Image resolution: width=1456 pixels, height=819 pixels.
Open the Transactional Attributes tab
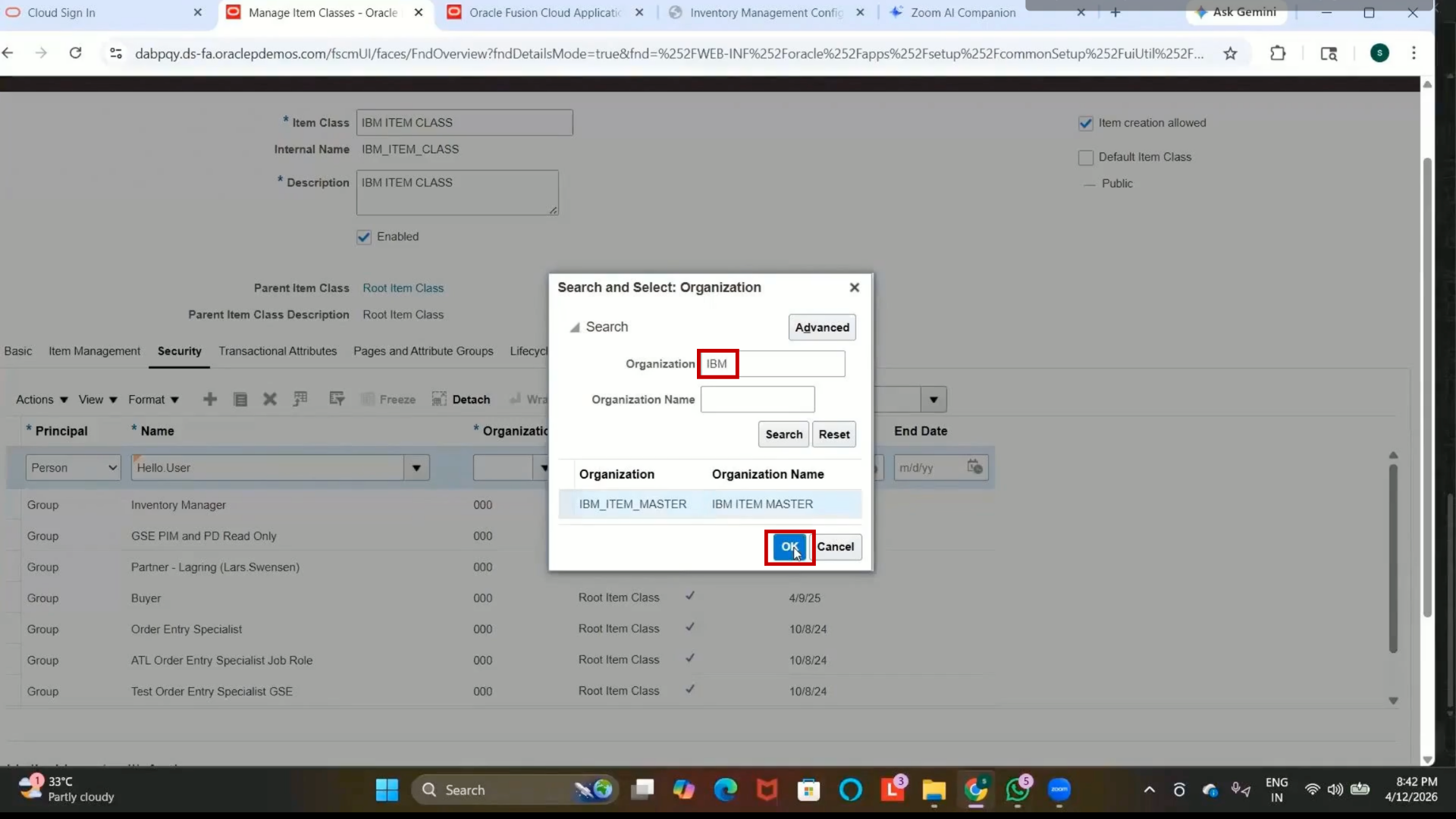pos(278,351)
